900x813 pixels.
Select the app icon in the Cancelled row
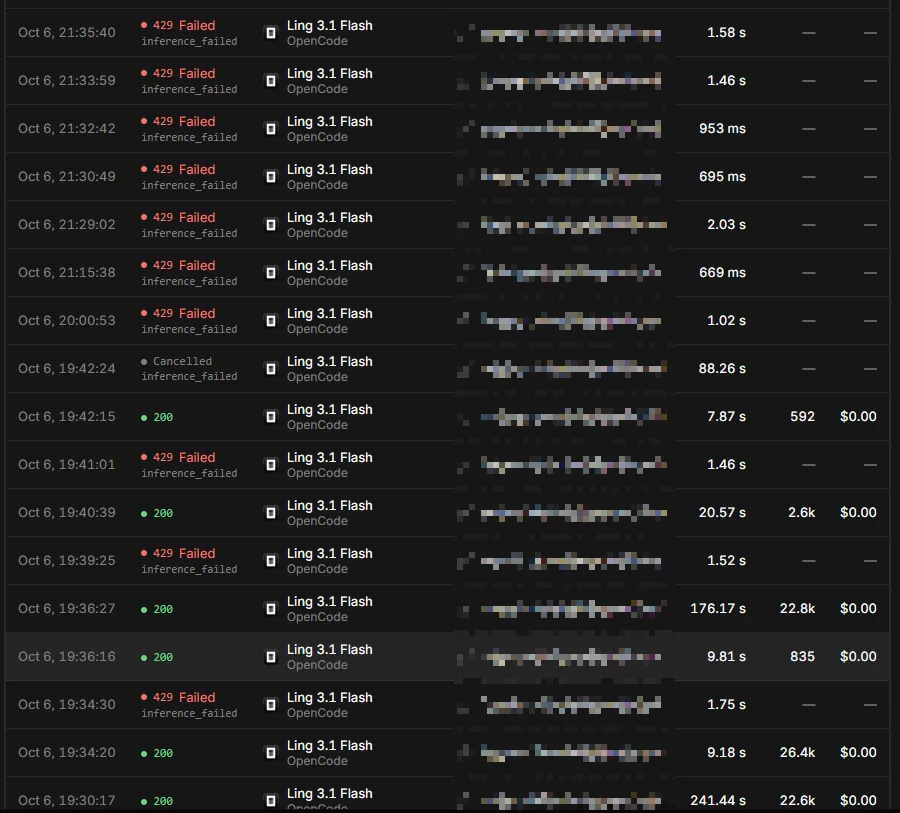270,369
